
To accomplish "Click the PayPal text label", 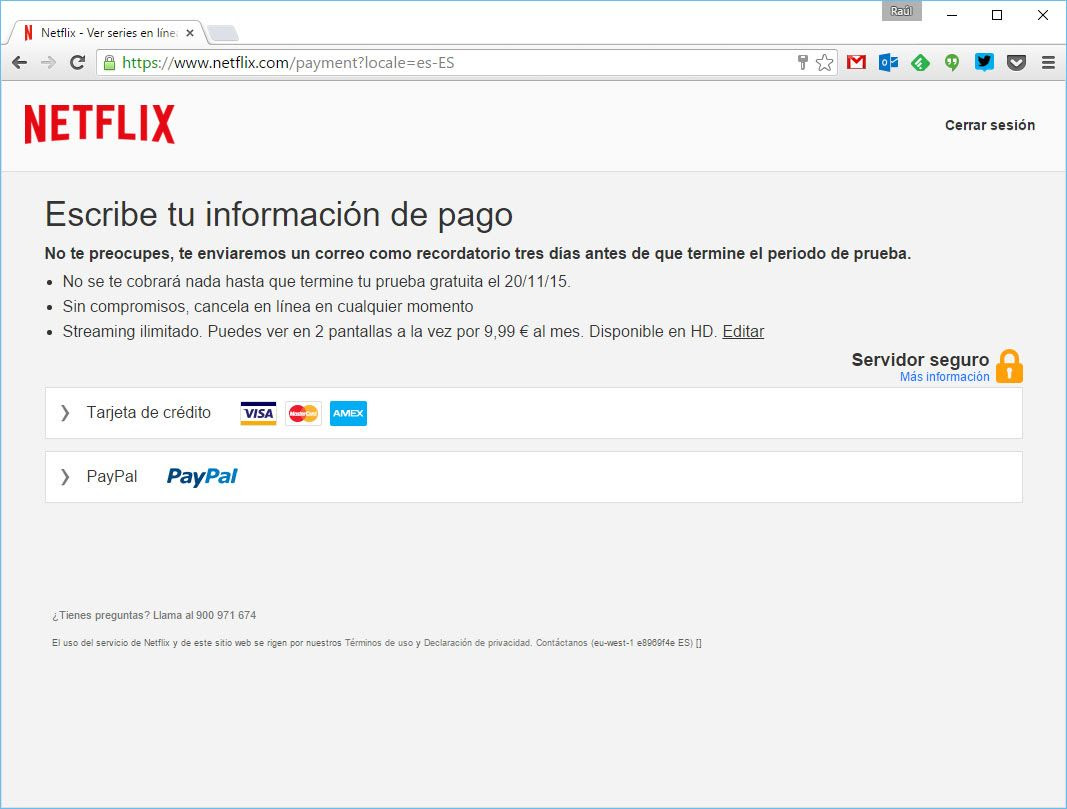I will coord(112,476).
